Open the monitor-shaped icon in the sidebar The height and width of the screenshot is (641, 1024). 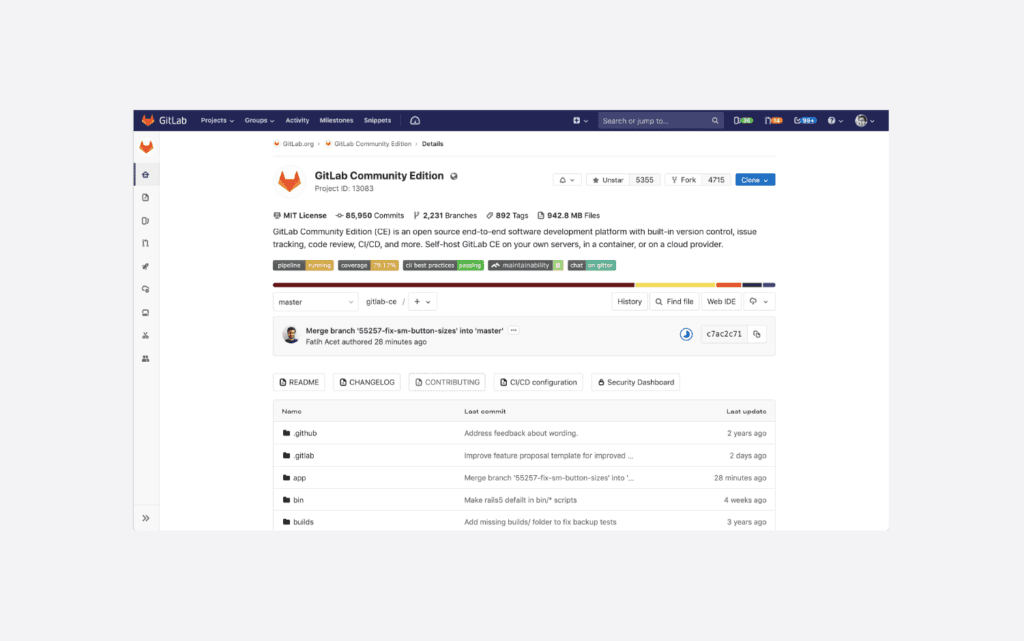146,313
